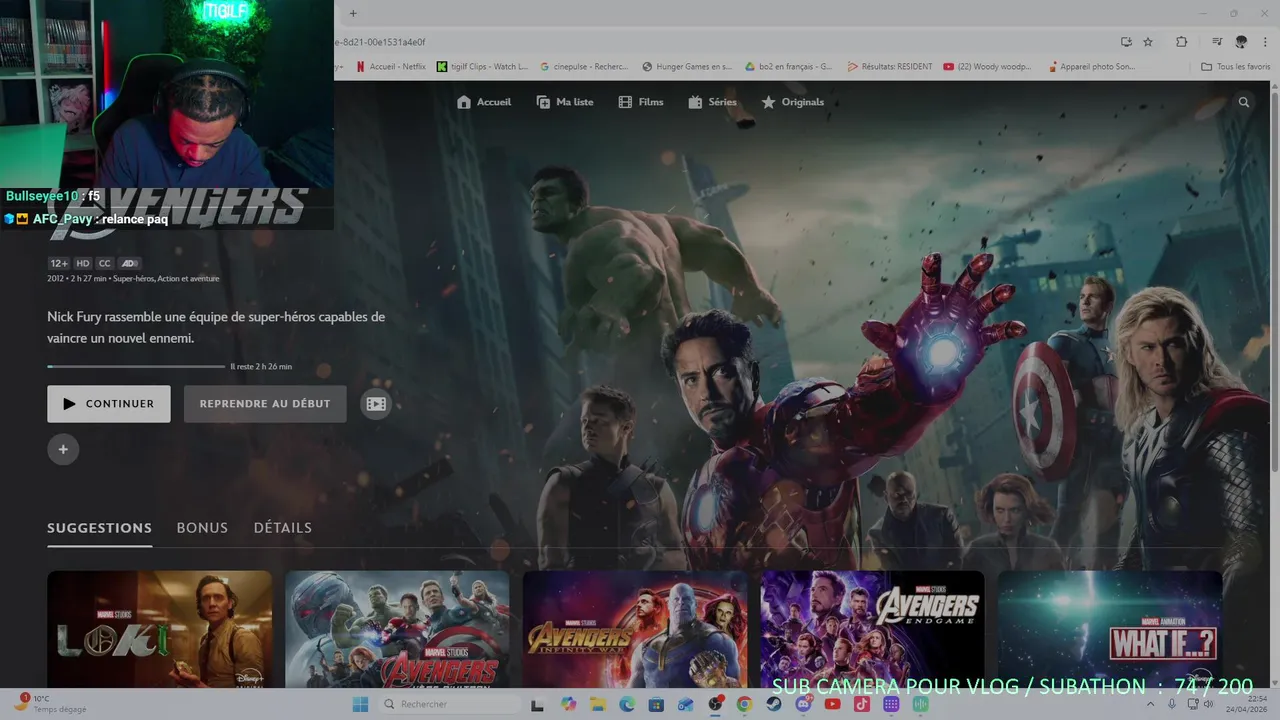The height and width of the screenshot is (720, 1280).
Task: Open the Loki suggestion thumbnail
Action: click(x=160, y=629)
